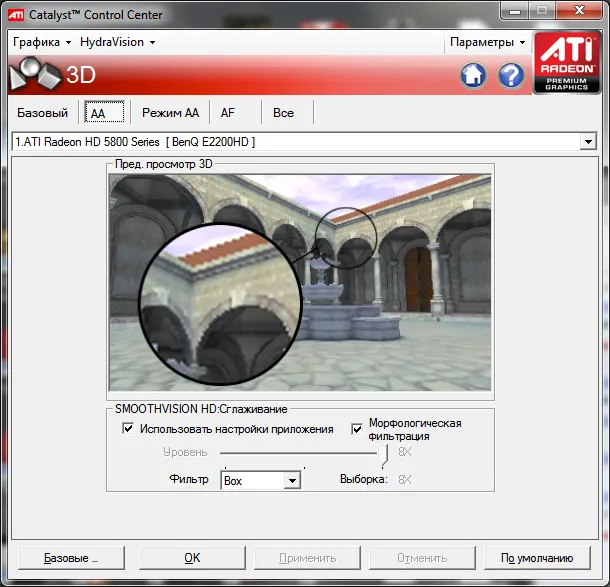
Task: Open the 'Параметры' dropdown menu
Action: [487, 42]
